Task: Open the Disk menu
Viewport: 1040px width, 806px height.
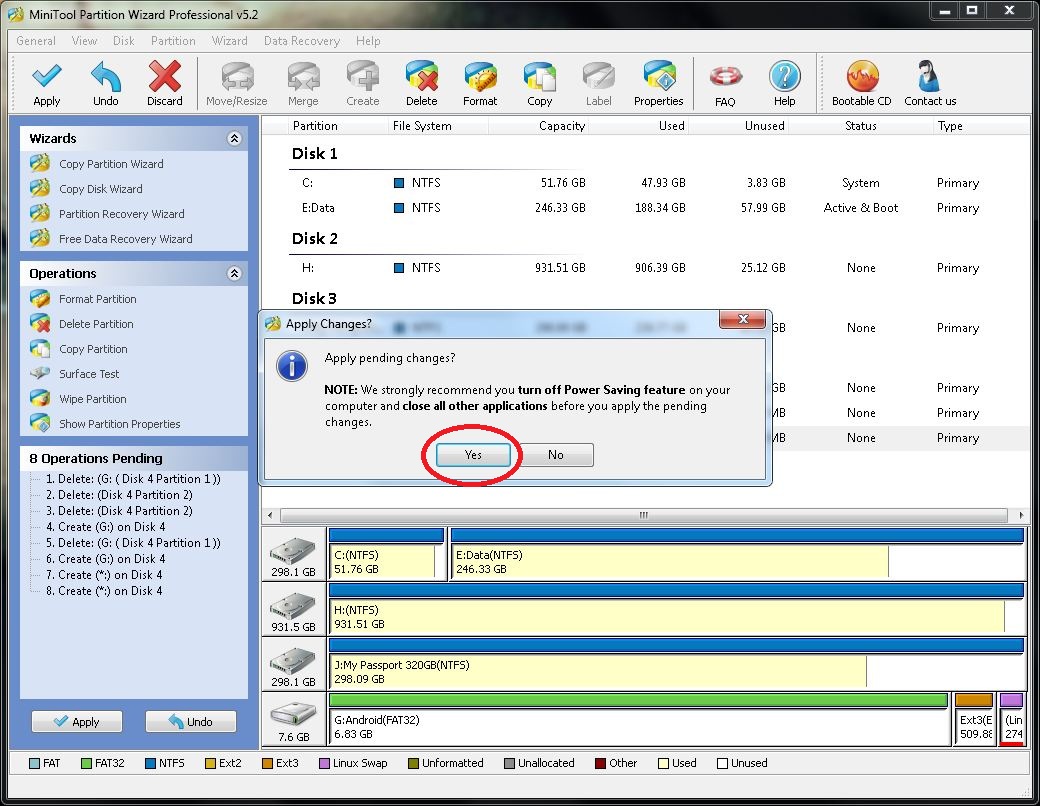Action: (123, 41)
